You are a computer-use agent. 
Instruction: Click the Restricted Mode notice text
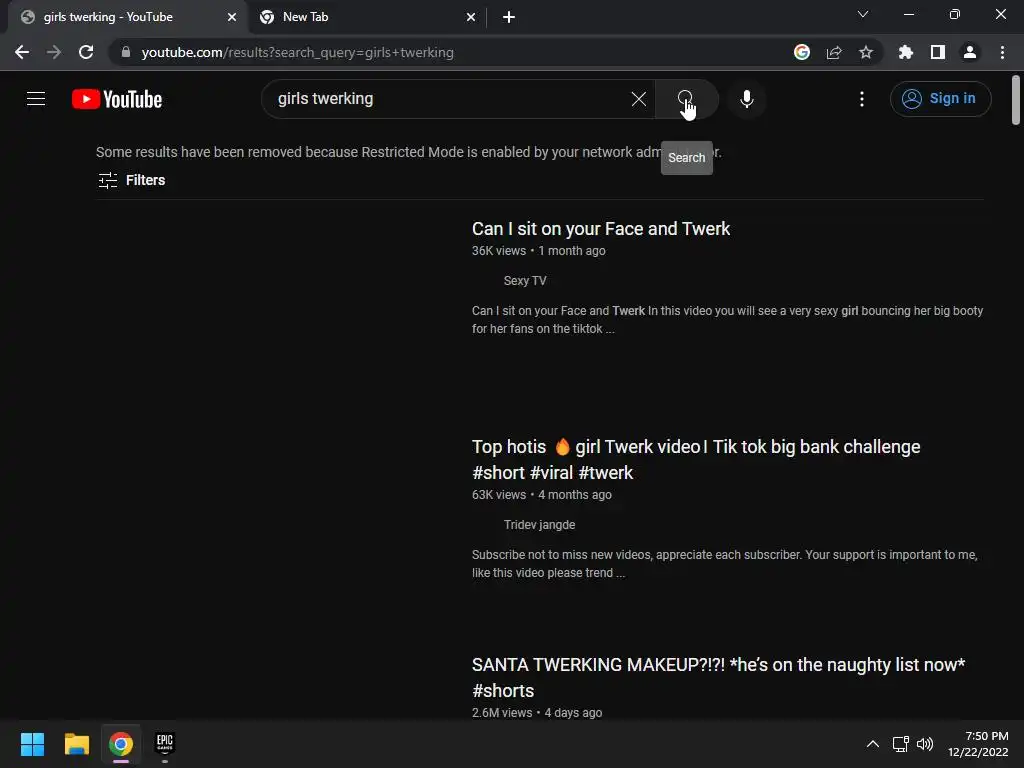point(409,152)
